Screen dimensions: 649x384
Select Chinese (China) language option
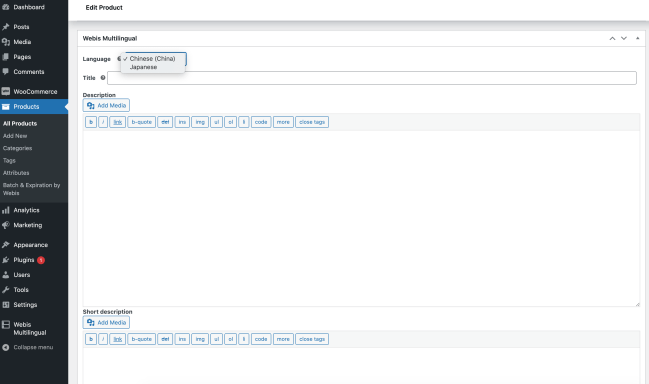(152, 59)
